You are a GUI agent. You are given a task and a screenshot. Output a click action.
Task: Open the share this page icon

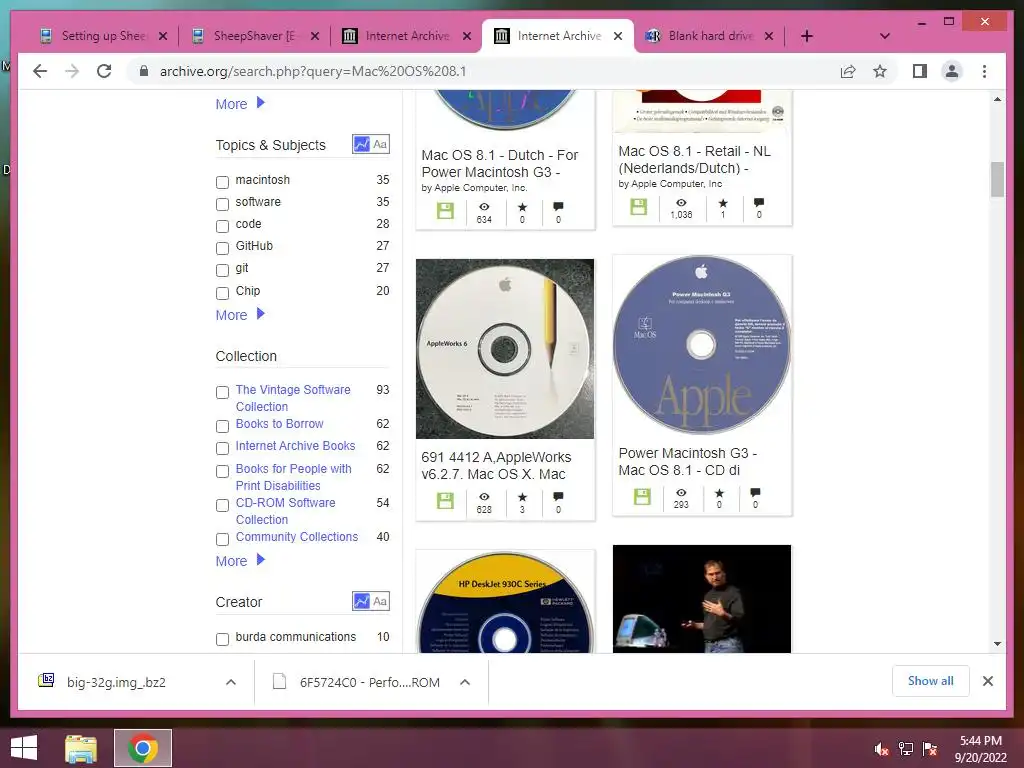tap(848, 71)
